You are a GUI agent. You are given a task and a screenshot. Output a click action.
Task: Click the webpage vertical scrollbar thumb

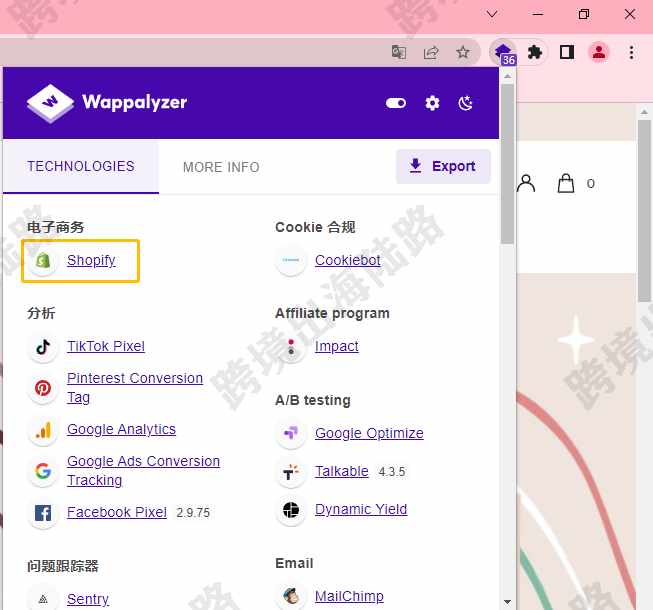(644, 211)
